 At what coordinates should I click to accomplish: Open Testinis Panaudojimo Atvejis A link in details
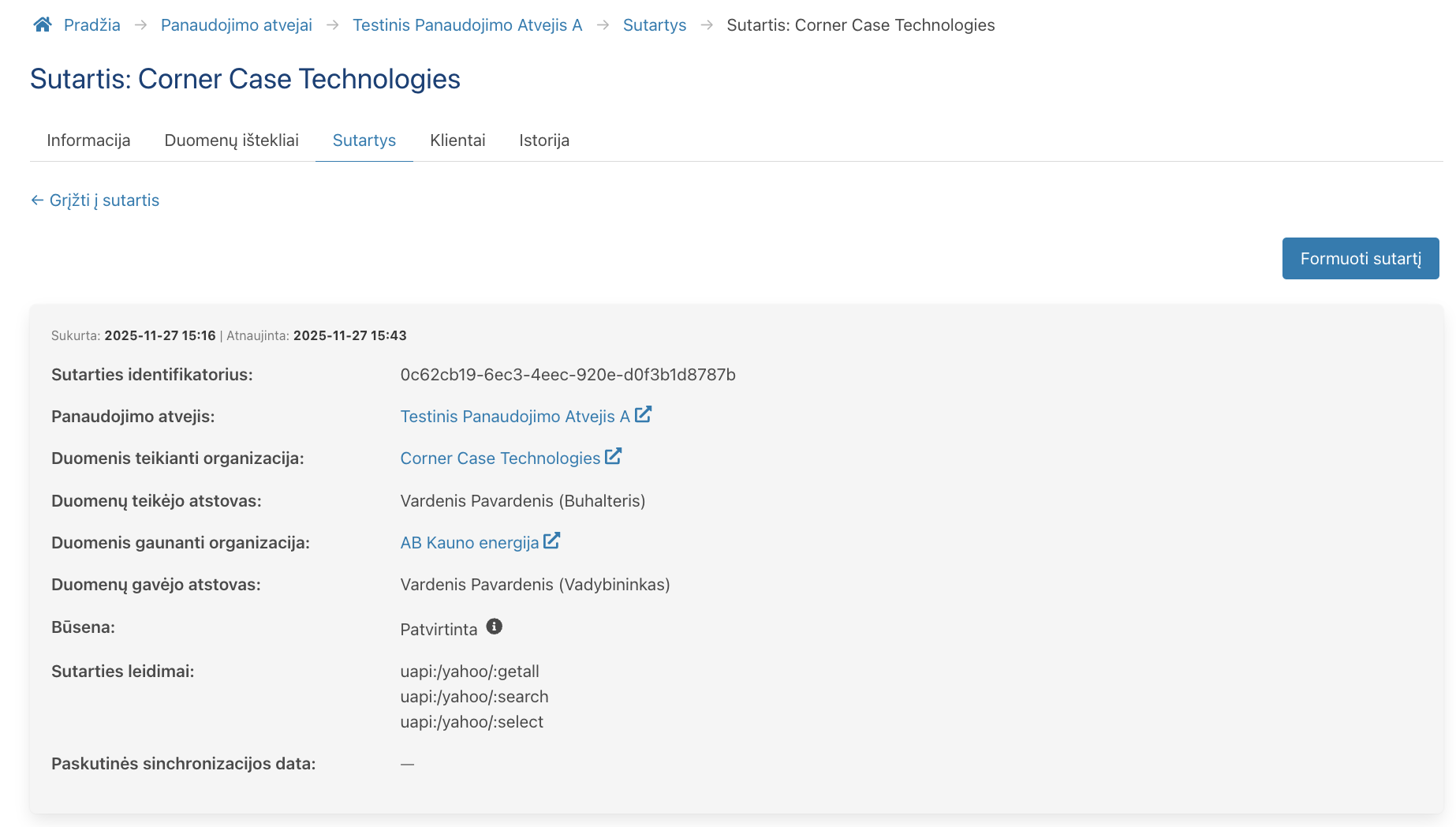[515, 417]
